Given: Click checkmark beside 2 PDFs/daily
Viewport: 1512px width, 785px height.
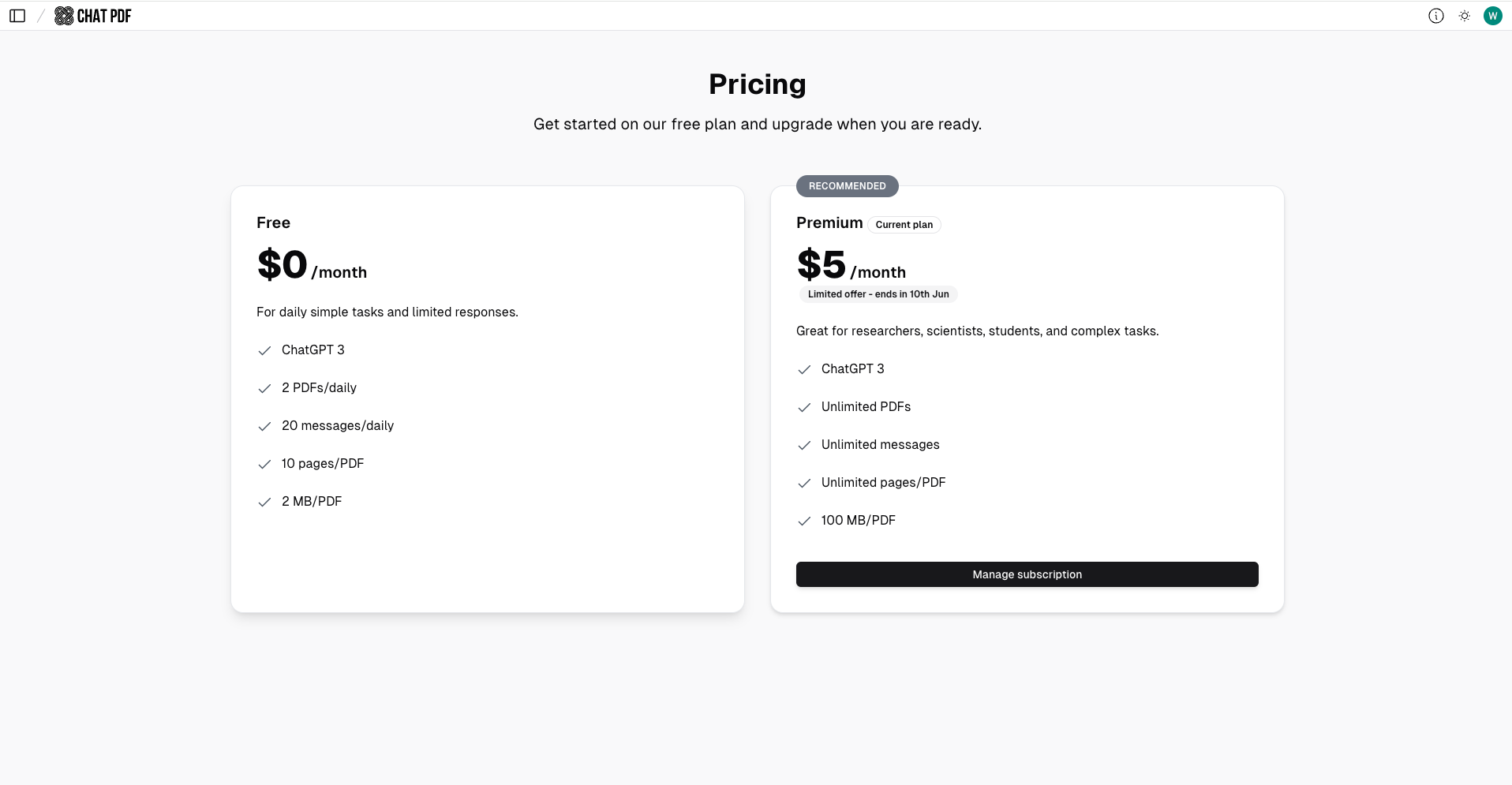Looking at the screenshot, I should 264,389.
